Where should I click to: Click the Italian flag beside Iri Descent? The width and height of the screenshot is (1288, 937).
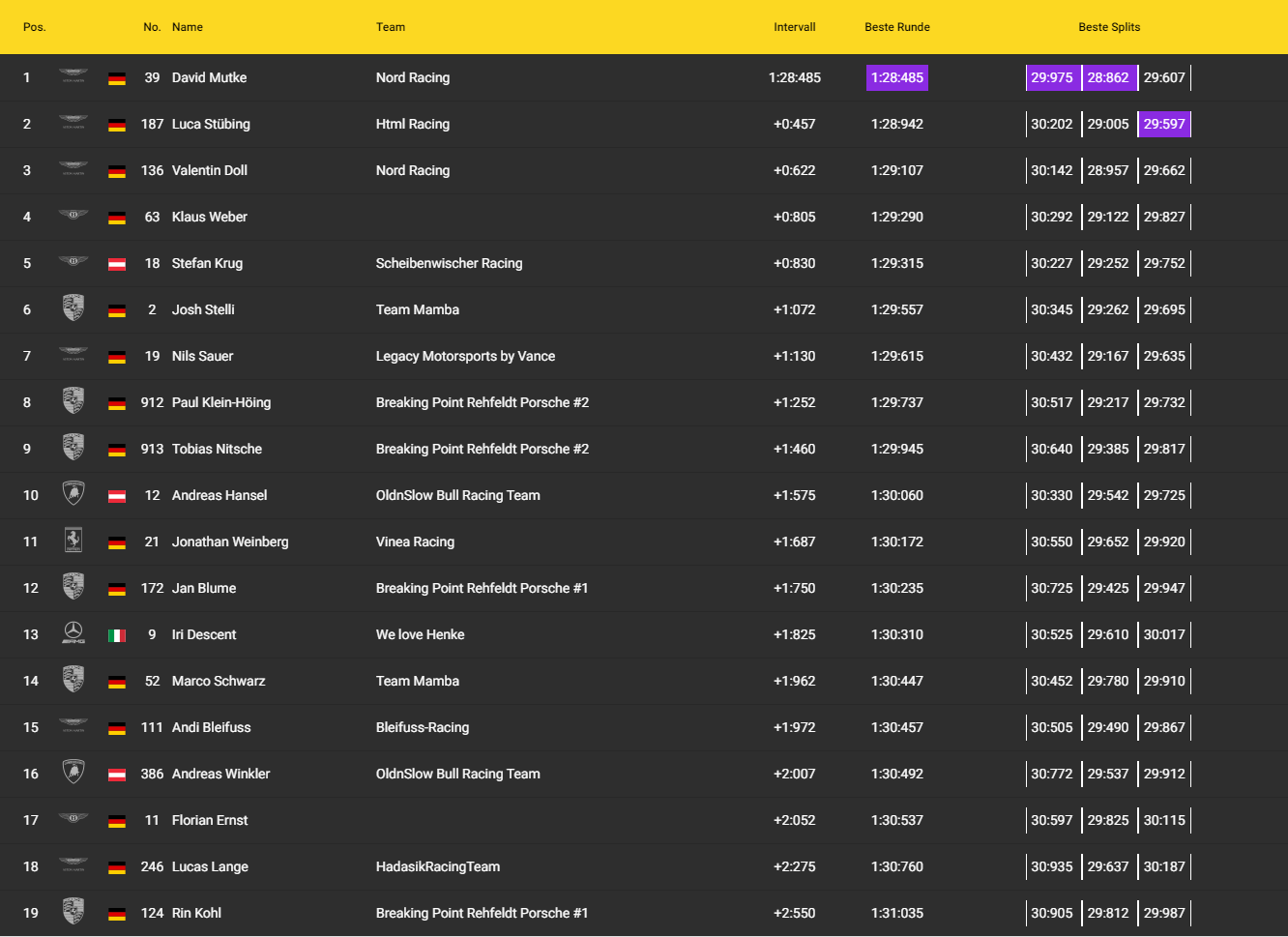tap(117, 635)
